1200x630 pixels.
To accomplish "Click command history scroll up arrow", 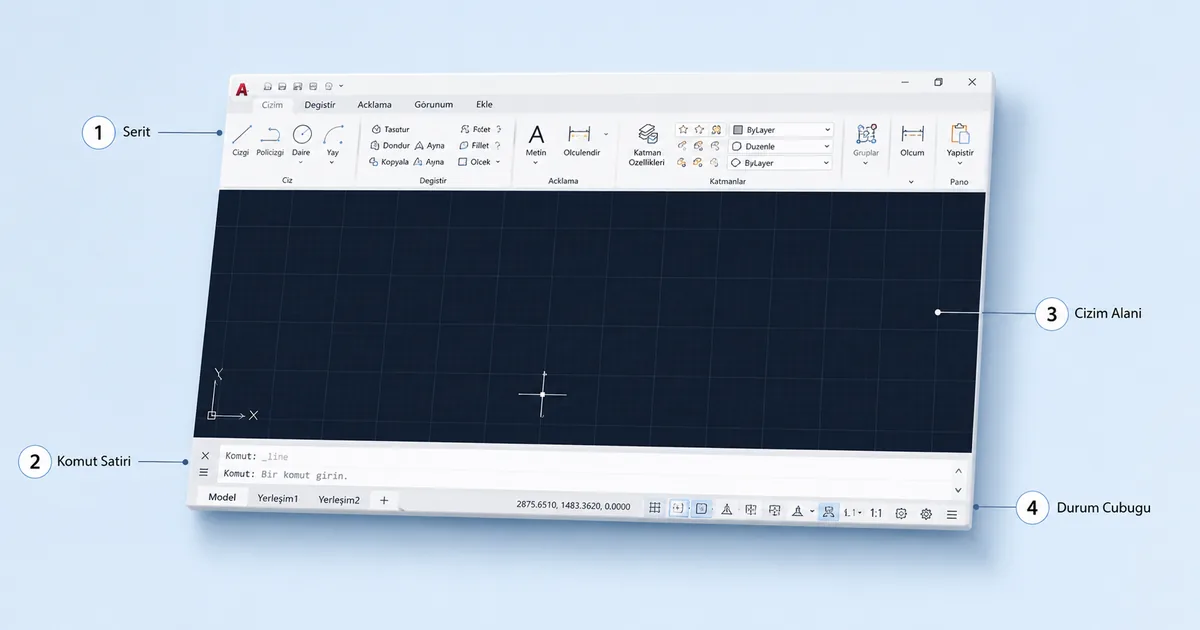I will (958, 471).
